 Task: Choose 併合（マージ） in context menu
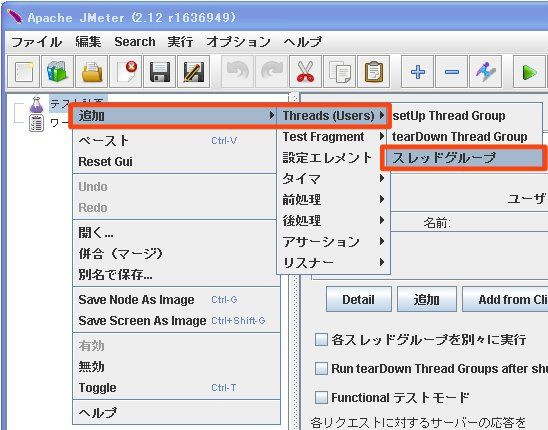tap(175, 254)
